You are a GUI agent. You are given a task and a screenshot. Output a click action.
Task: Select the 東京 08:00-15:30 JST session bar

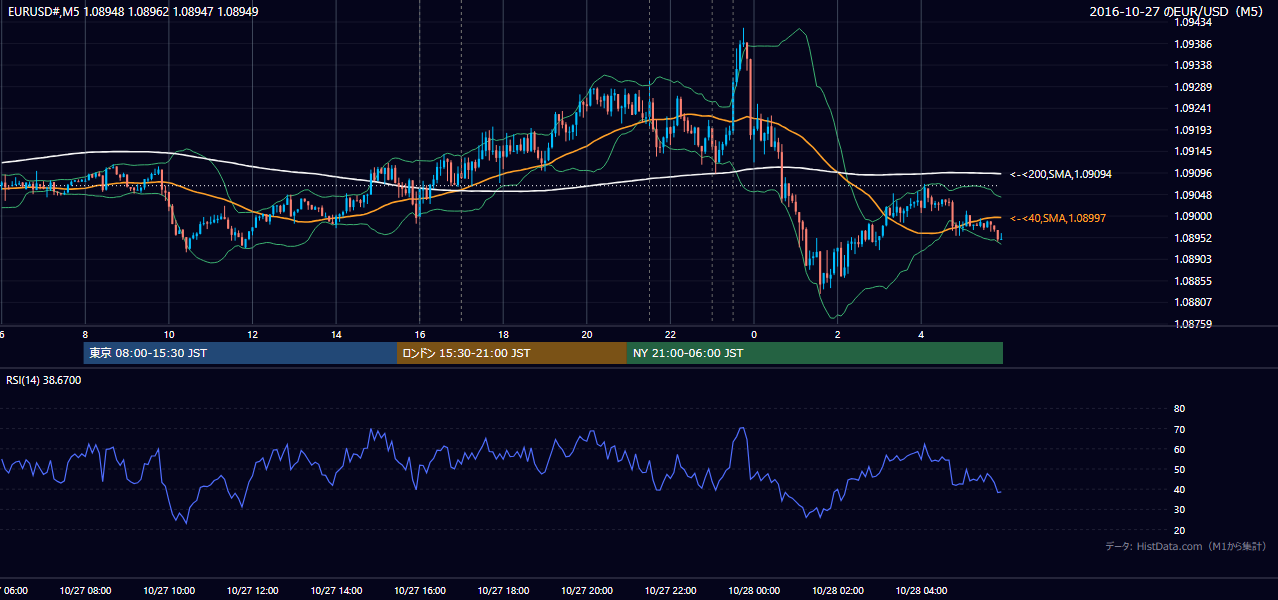point(240,353)
